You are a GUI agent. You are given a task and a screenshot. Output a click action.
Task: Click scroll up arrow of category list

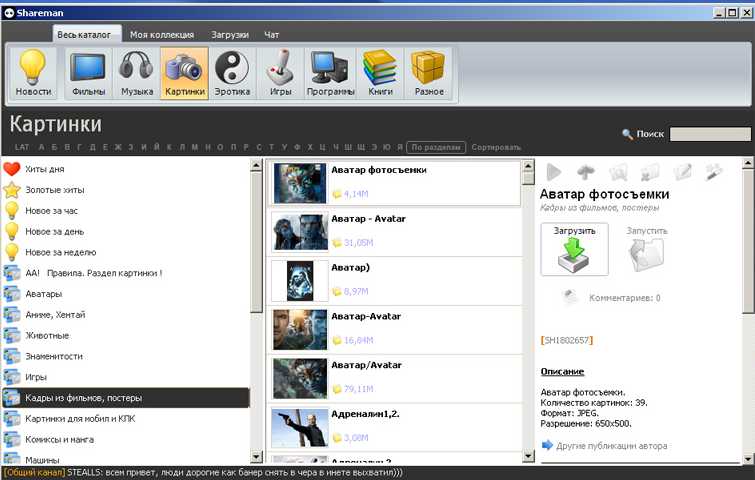click(256, 166)
